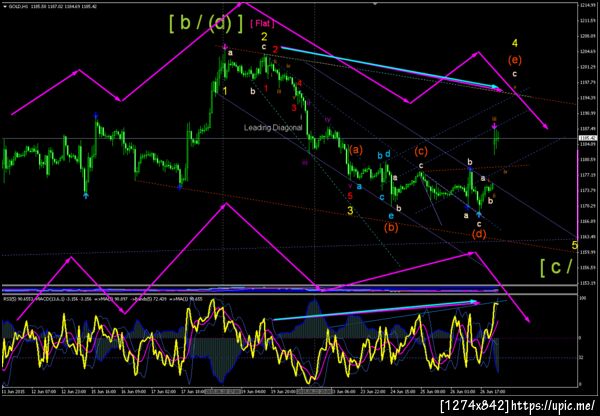The height and width of the screenshot is (416, 600).
Task: Select the orange '(d)' wave label
Action: coord(479,234)
